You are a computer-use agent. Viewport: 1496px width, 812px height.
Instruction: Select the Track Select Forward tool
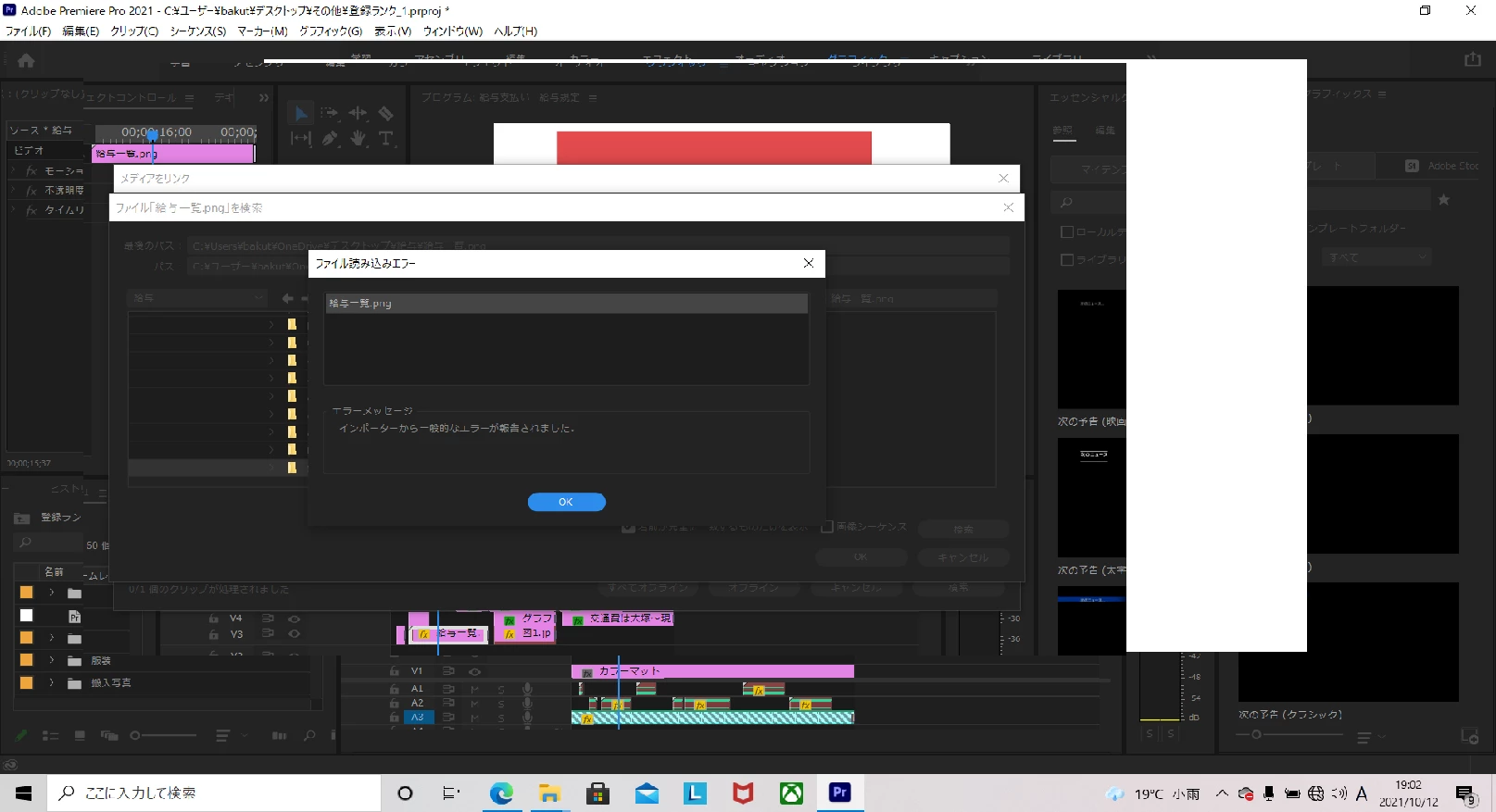tap(330, 113)
